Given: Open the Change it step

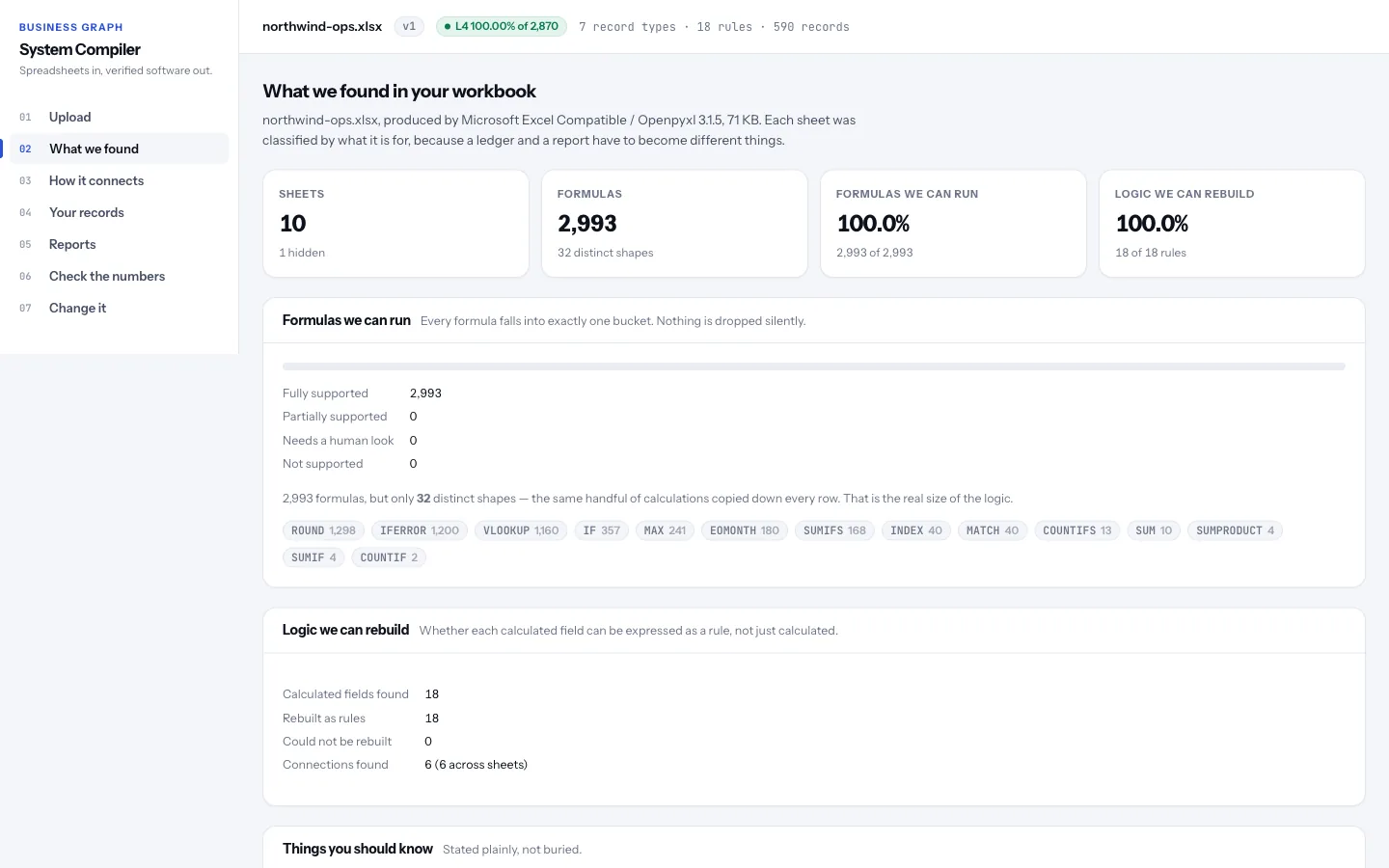Looking at the screenshot, I should [119, 308].
